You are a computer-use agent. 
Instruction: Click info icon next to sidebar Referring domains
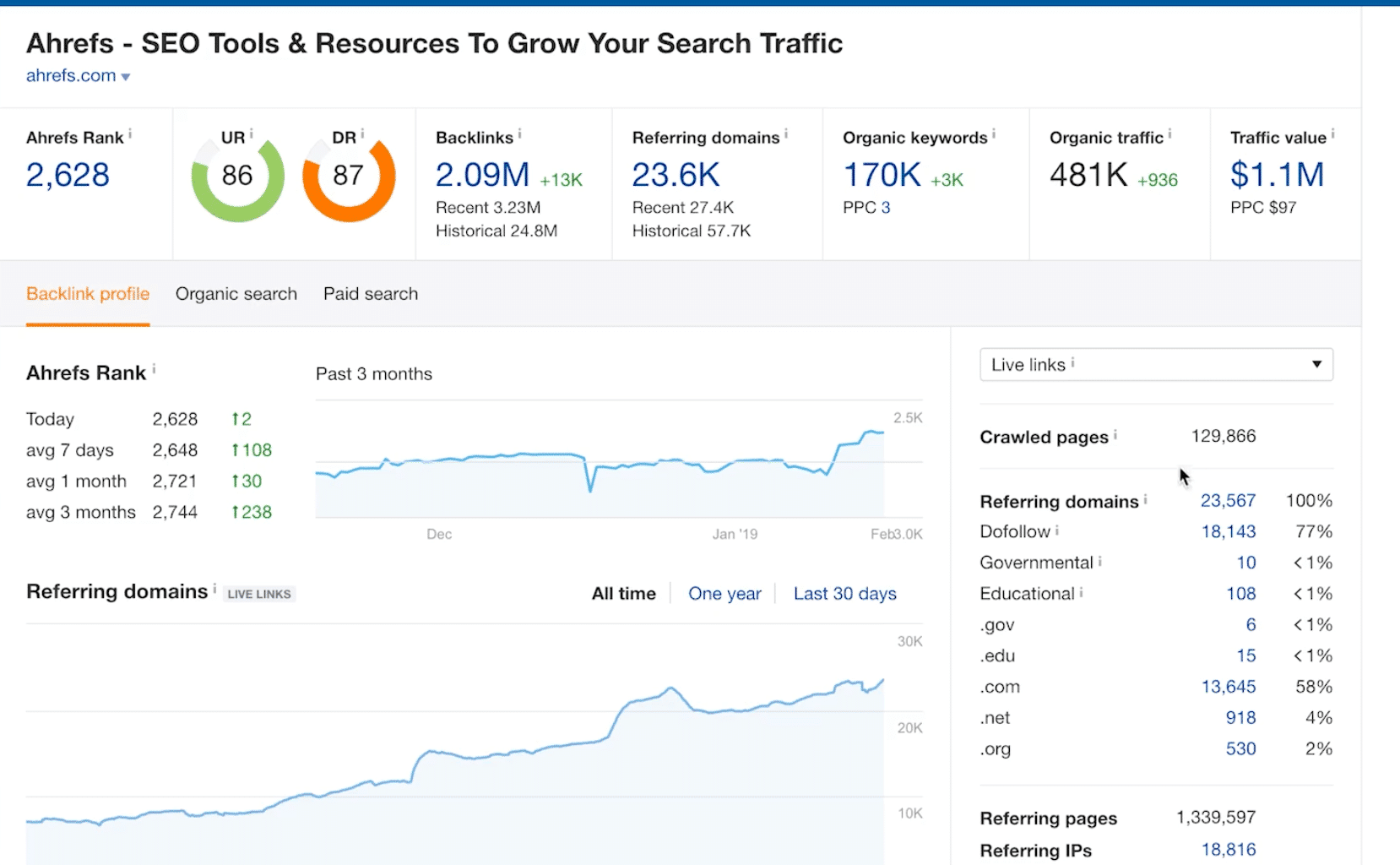1145,499
